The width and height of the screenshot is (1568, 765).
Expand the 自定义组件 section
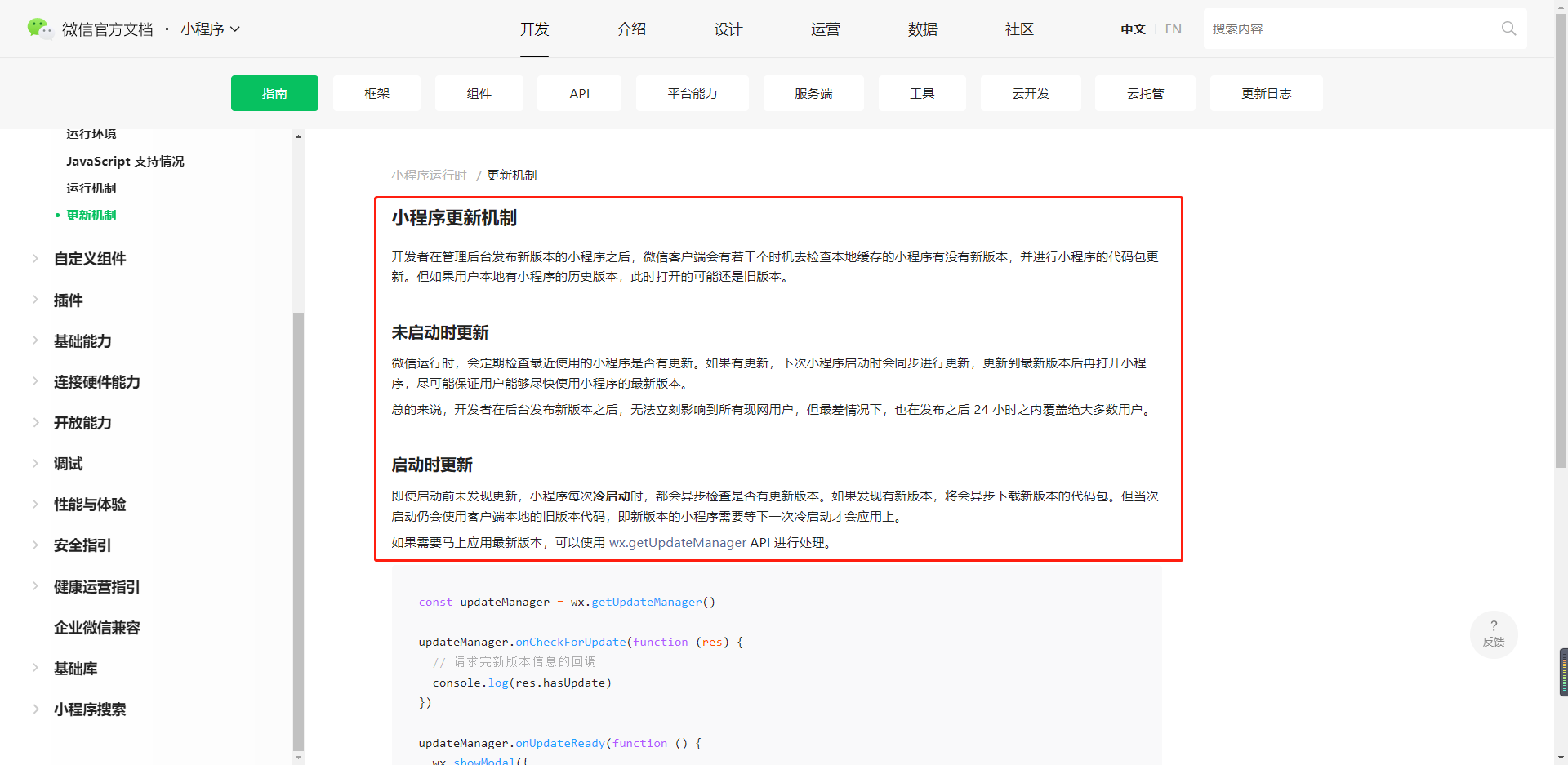click(90, 259)
